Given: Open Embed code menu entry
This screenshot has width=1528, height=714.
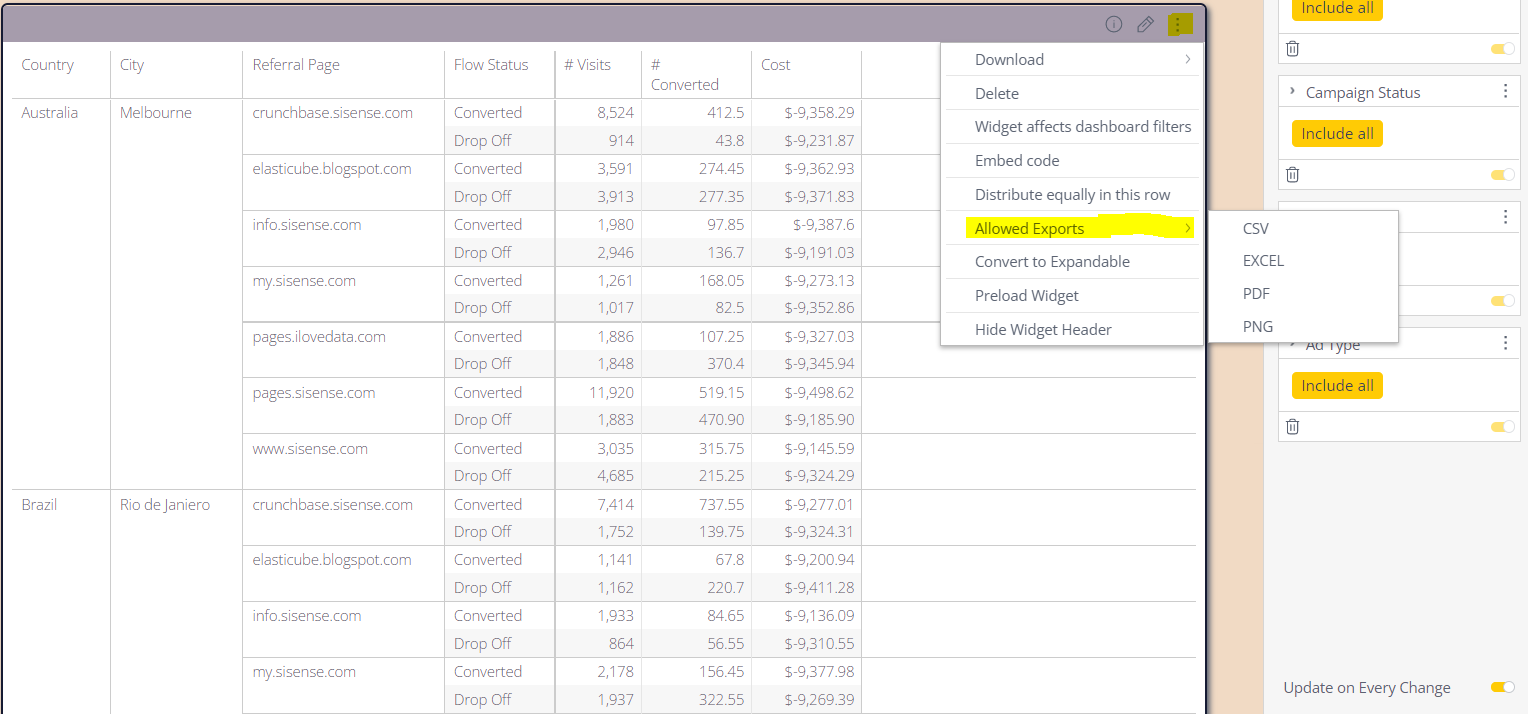Looking at the screenshot, I should (1071, 160).
